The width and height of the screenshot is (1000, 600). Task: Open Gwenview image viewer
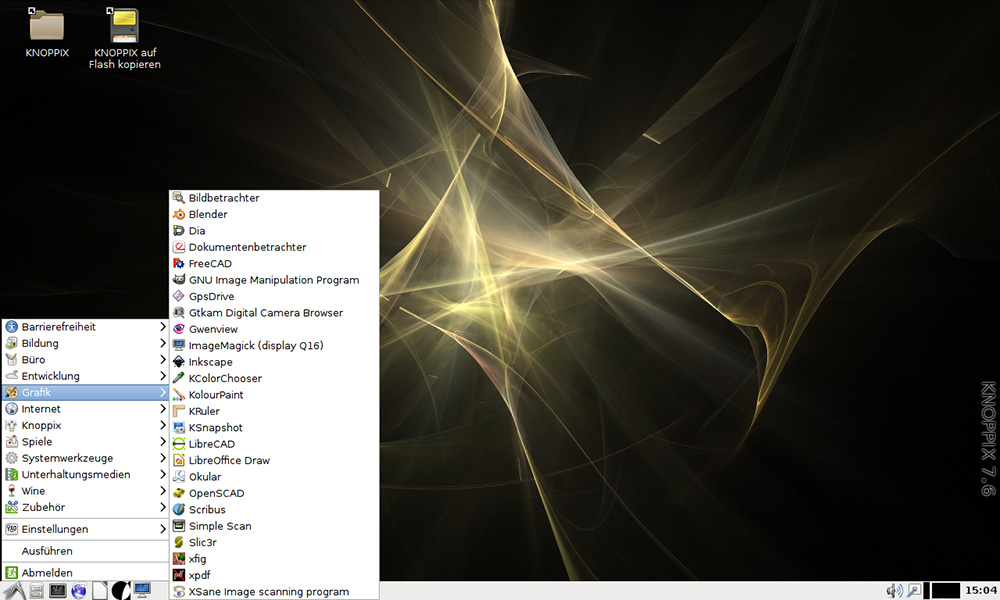point(274,329)
